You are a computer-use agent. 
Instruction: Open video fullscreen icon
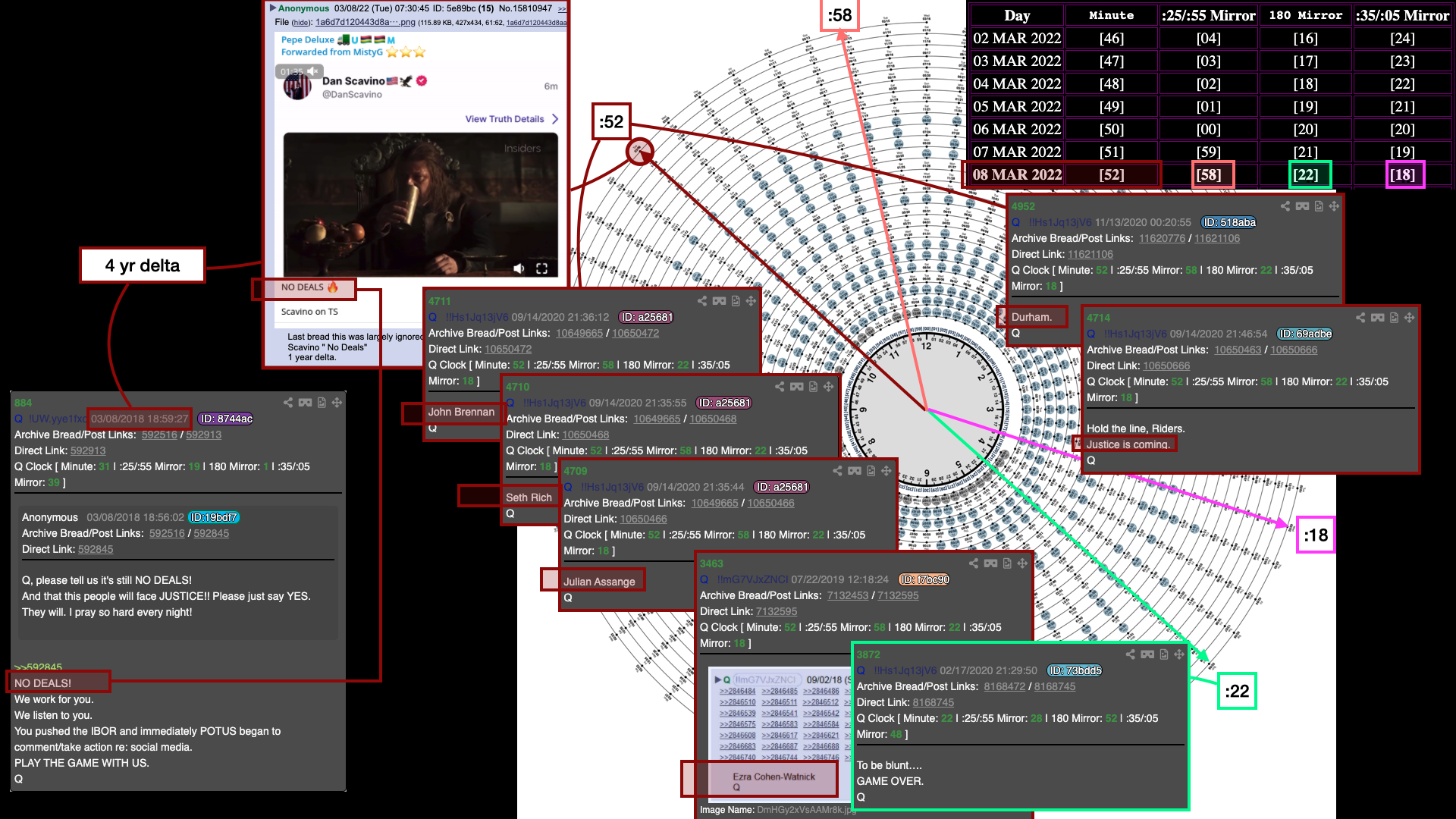pyautogui.click(x=542, y=268)
